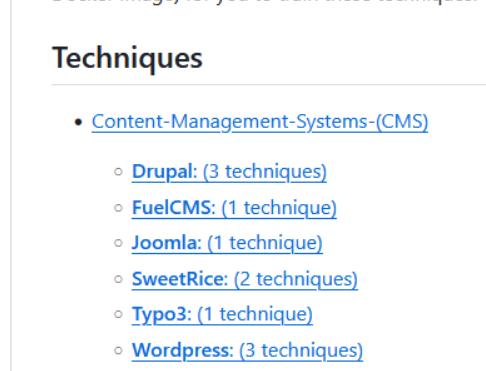The image size is (486, 371).
Task: Click the hollow bullet beside SweetRice
Action: pos(118,279)
